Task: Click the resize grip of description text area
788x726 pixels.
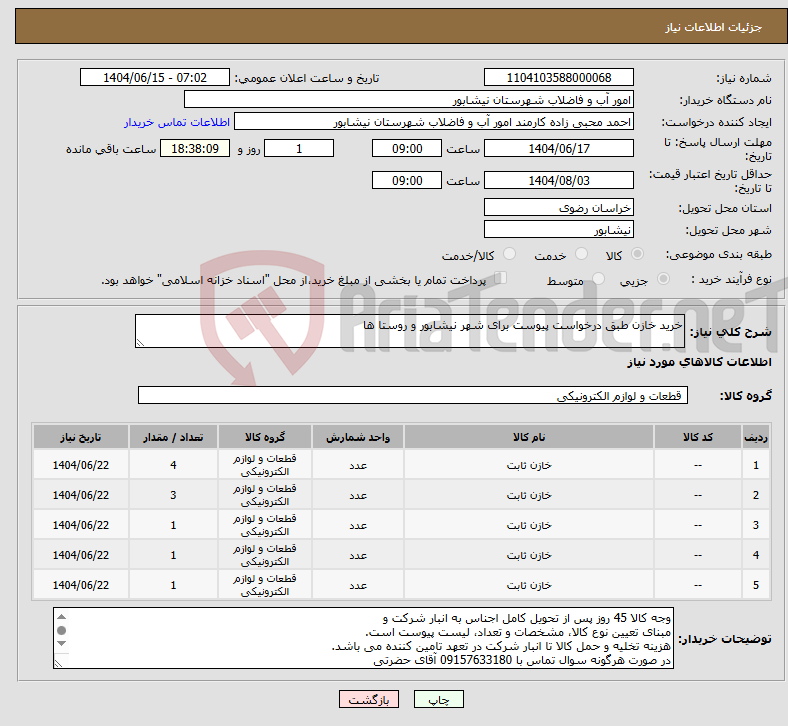Action: tap(140, 343)
